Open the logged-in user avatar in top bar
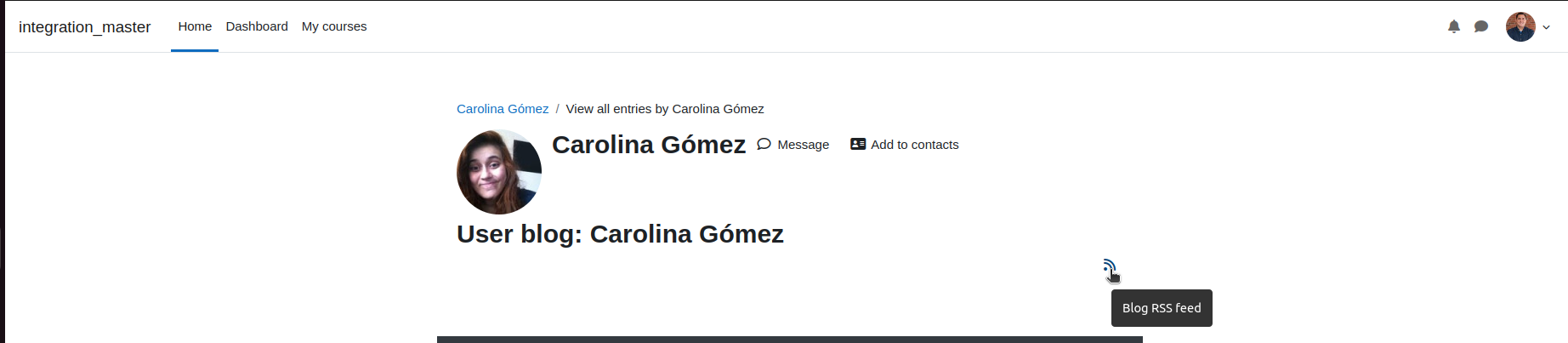Image resolution: width=1568 pixels, height=343 pixels. 1520,26
